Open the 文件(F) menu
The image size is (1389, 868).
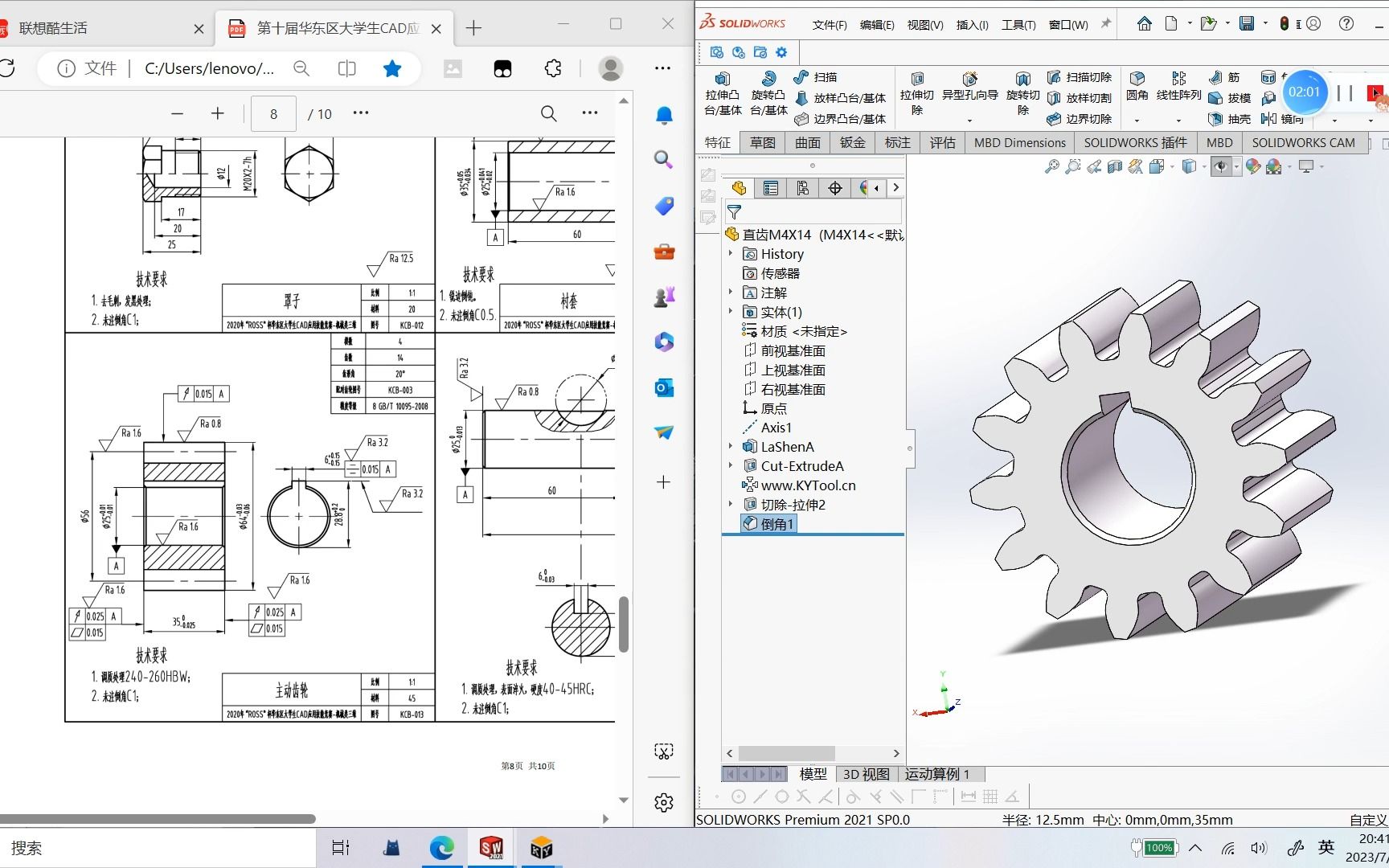point(830,25)
